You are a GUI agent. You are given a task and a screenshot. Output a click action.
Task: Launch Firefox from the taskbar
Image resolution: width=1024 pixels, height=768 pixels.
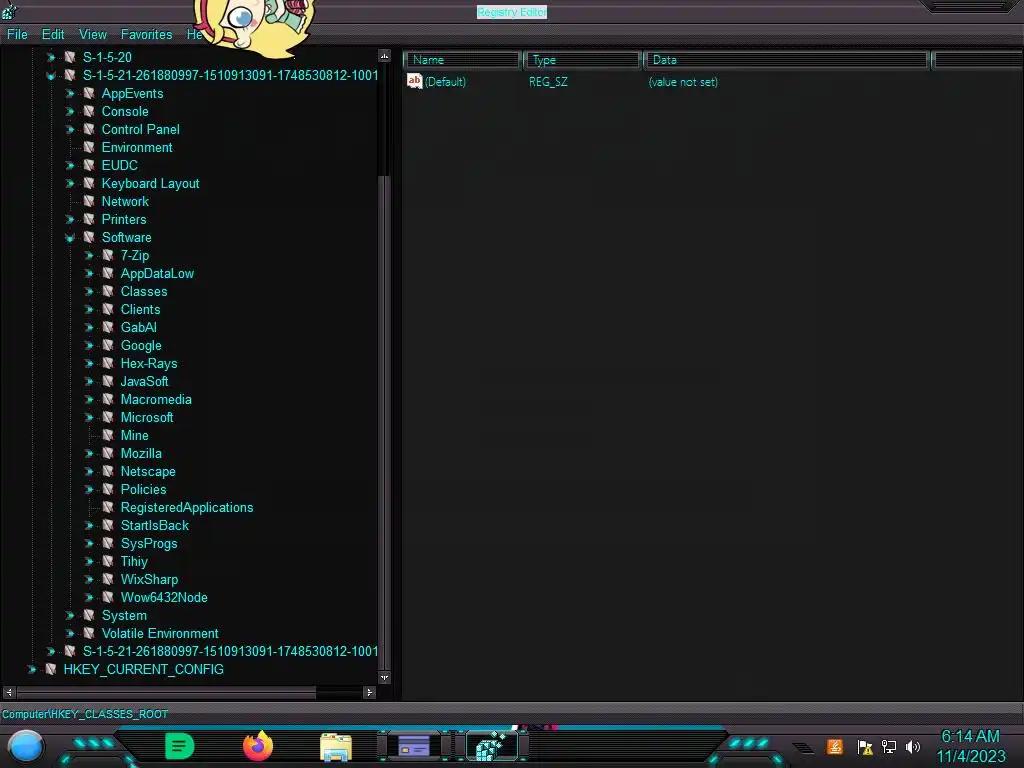click(258, 746)
